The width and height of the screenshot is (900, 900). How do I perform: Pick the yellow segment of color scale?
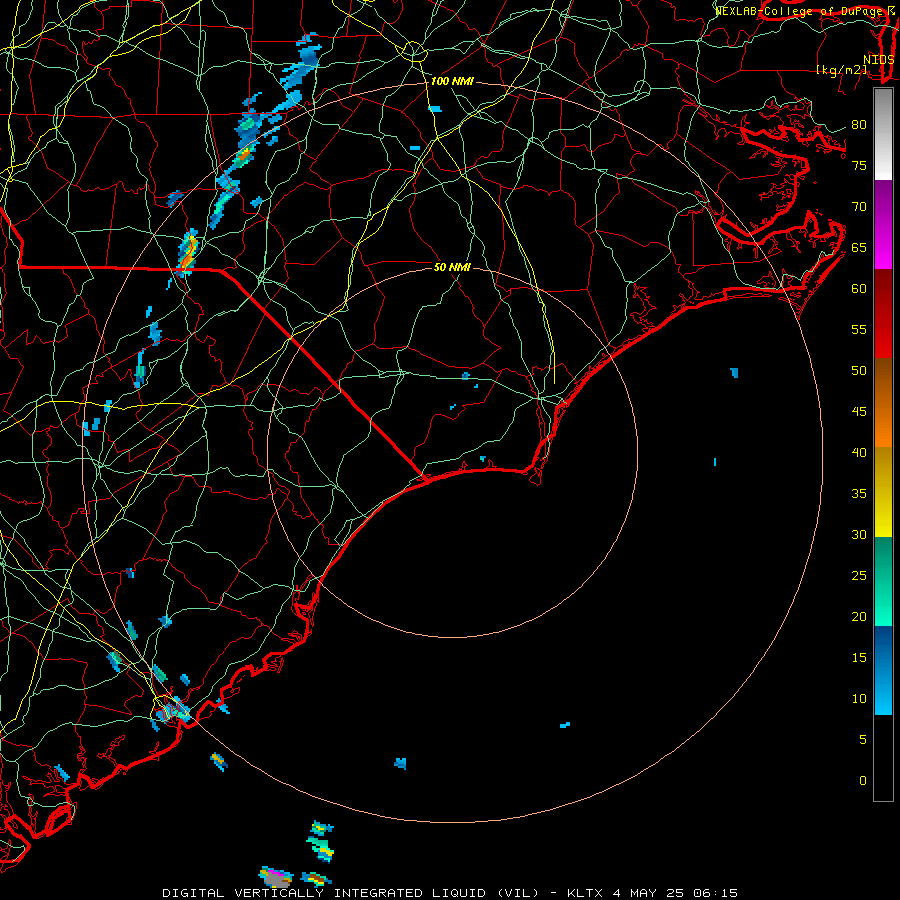pos(883,492)
